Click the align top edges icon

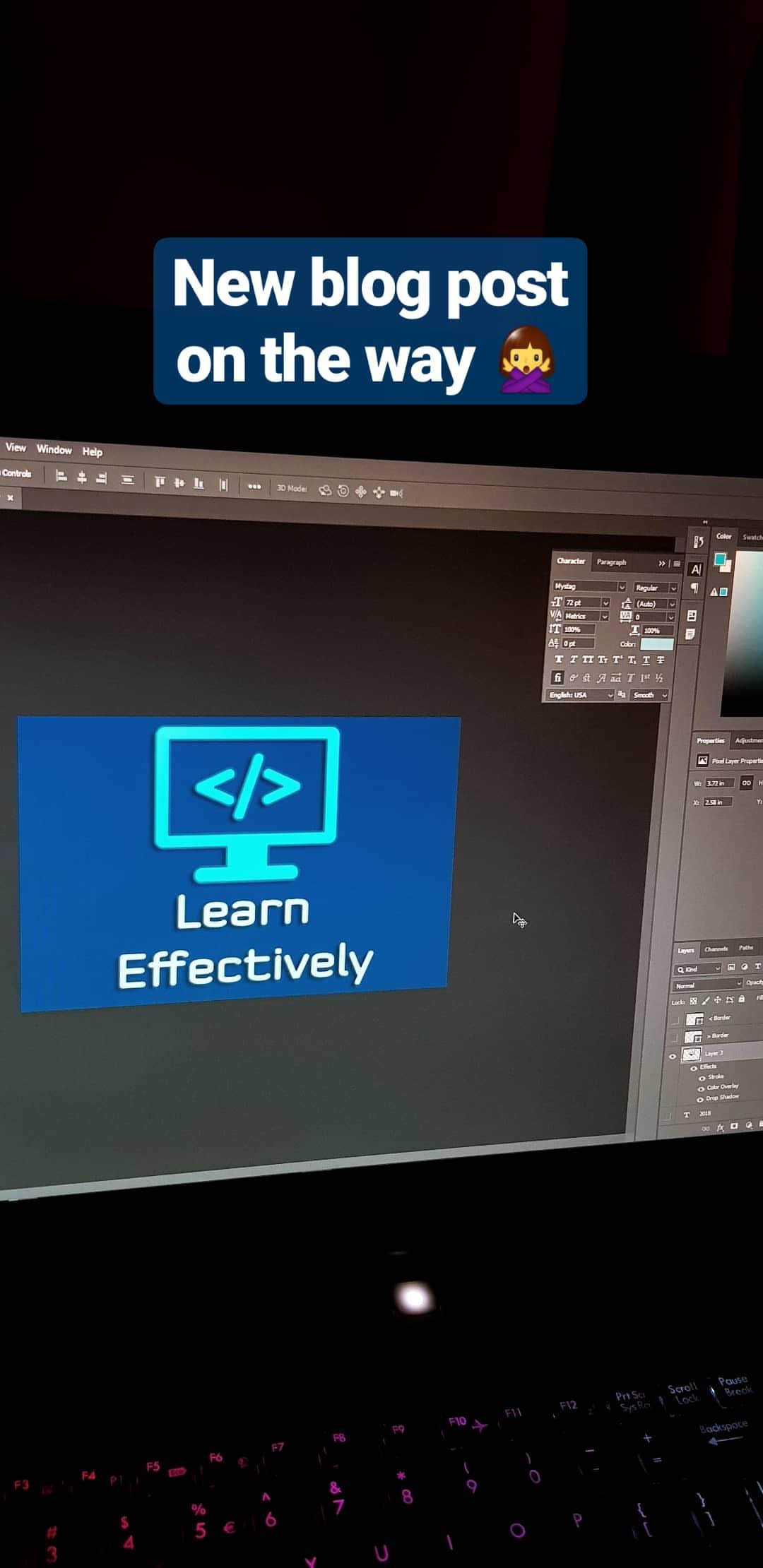(x=160, y=482)
